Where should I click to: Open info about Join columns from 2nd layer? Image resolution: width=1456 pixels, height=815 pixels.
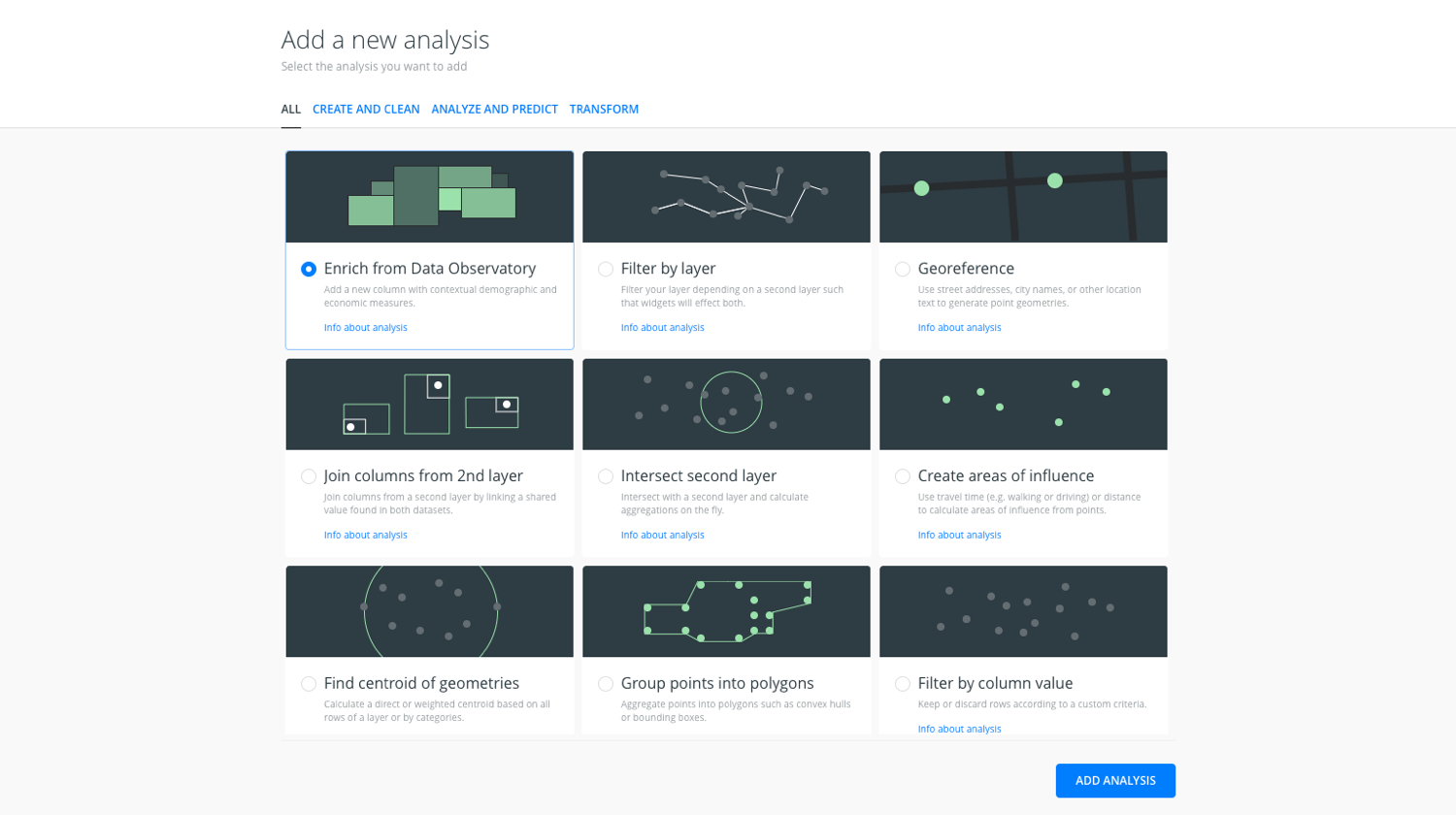[365, 535]
